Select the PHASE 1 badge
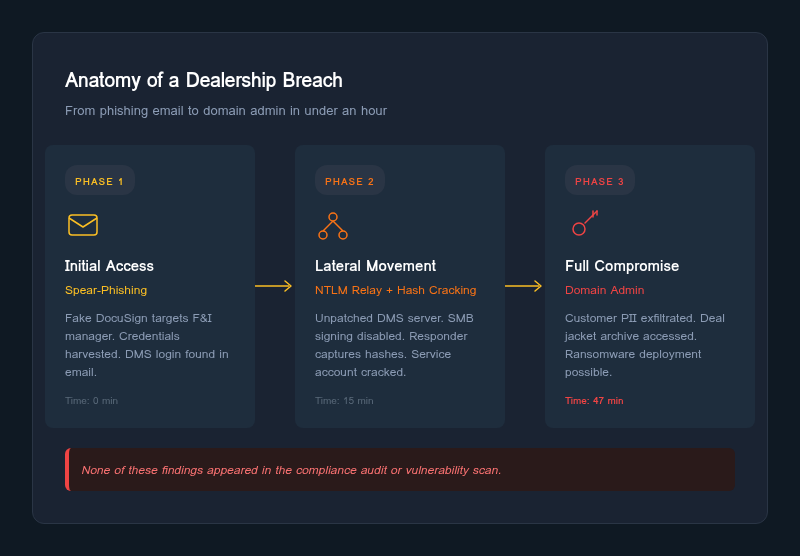 pyautogui.click(x=100, y=181)
